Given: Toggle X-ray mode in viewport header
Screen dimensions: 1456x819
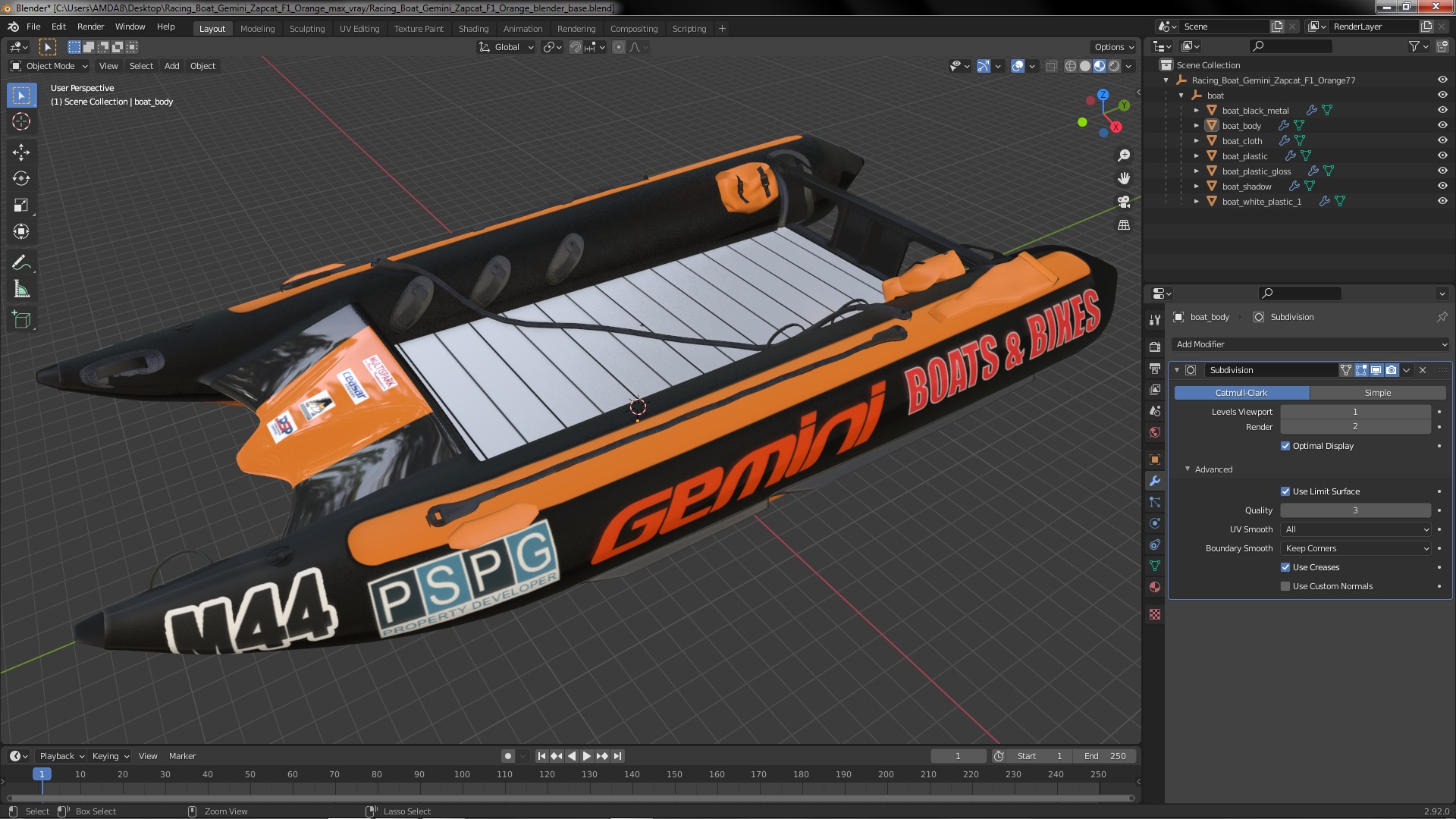Looking at the screenshot, I should pyautogui.click(x=1051, y=66).
